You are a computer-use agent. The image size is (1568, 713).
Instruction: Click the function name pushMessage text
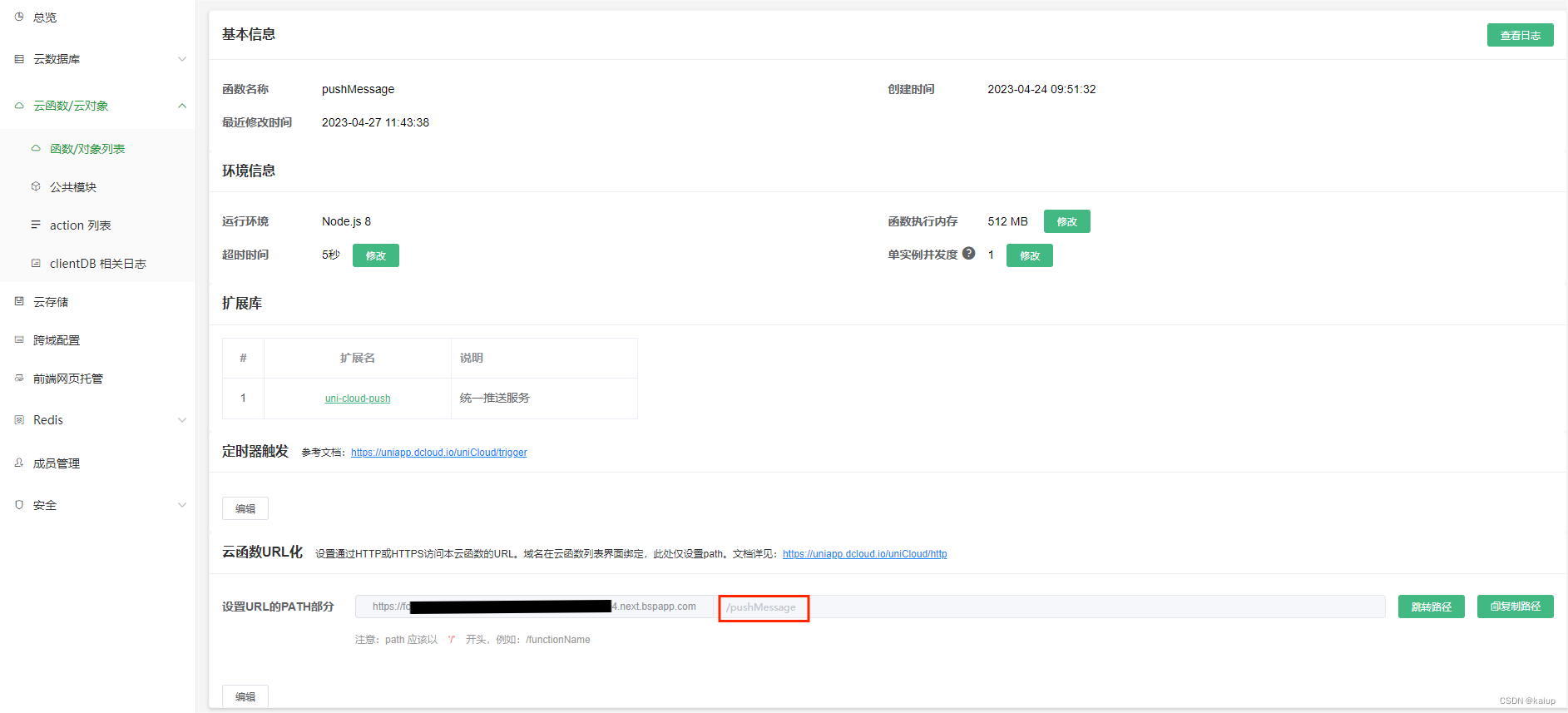click(x=358, y=89)
